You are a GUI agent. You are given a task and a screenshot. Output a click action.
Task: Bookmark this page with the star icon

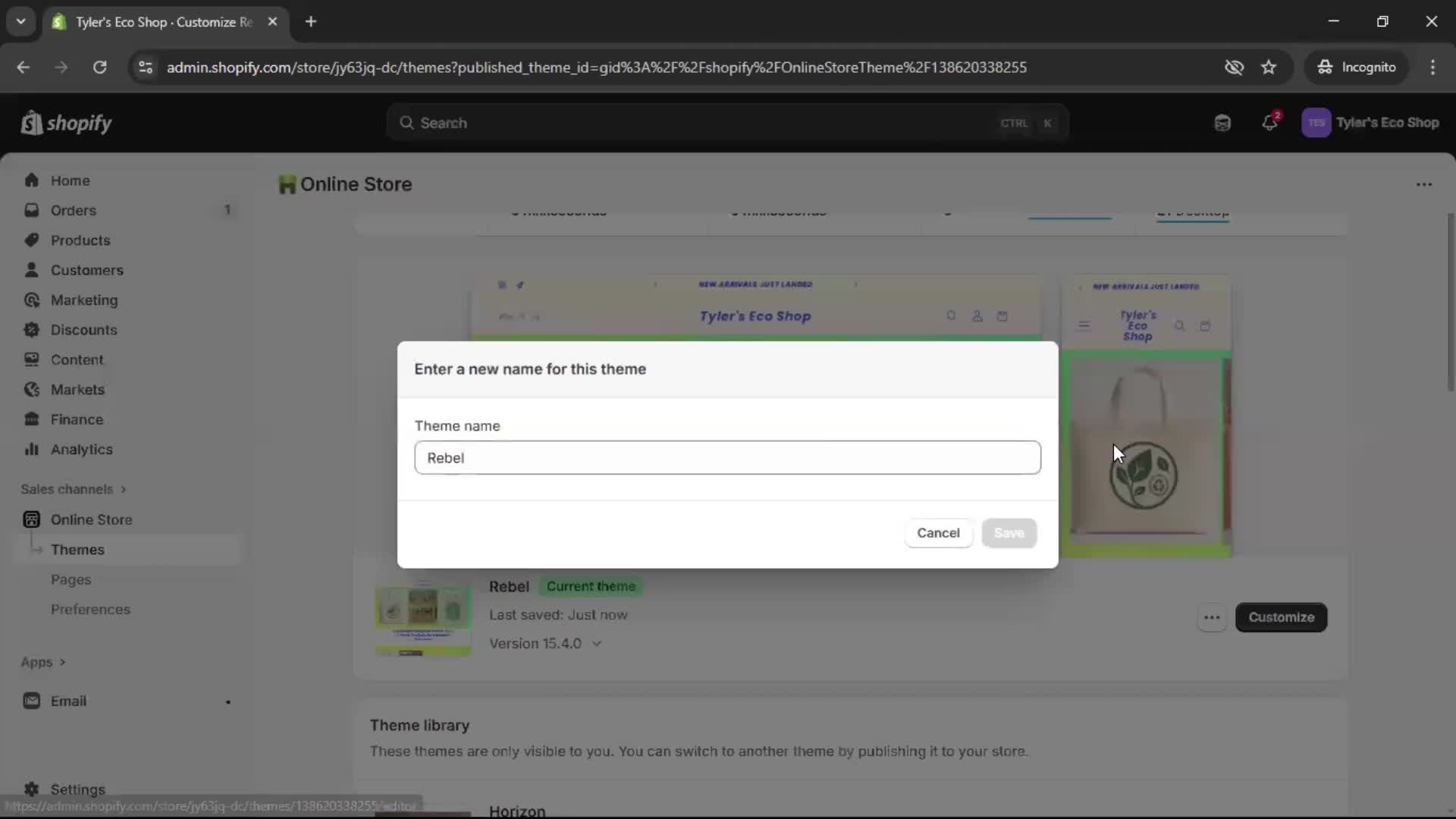(x=1269, y=67)
